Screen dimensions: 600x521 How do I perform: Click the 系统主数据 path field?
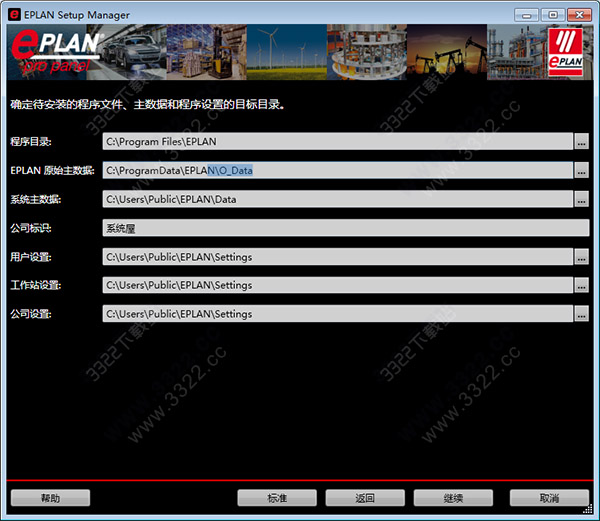(338, 199)
